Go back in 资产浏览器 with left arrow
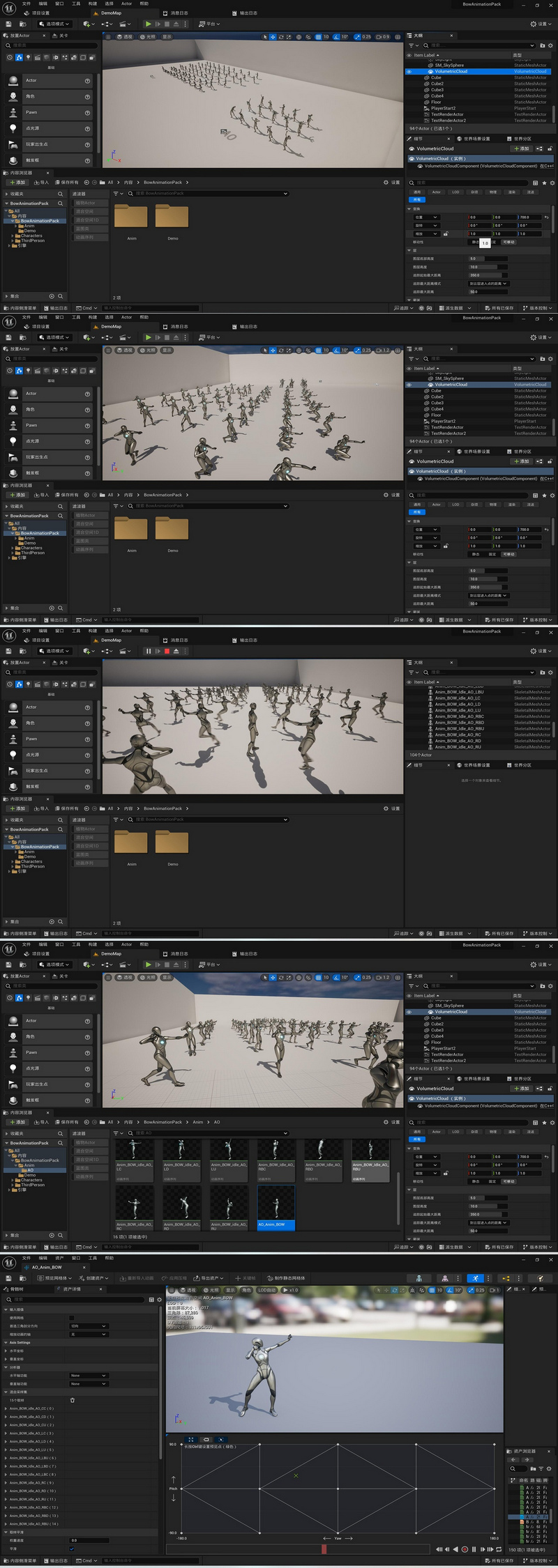 513,1459
